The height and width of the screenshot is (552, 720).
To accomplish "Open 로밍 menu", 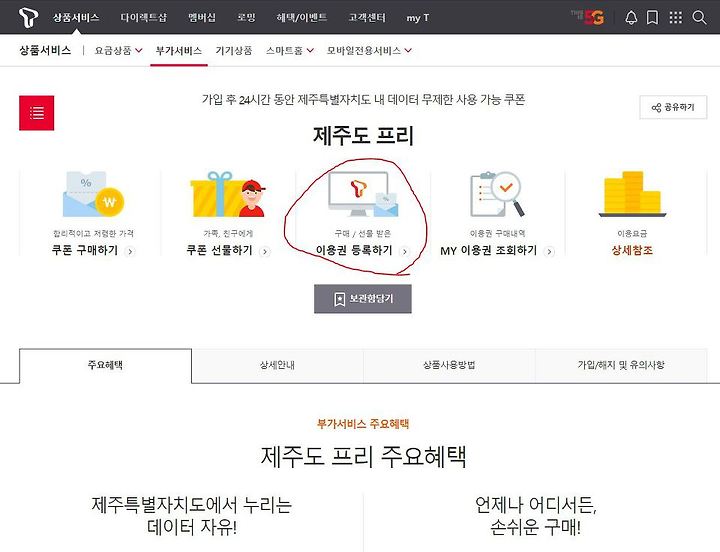I will pyautogui.click(x=246, y=18).
